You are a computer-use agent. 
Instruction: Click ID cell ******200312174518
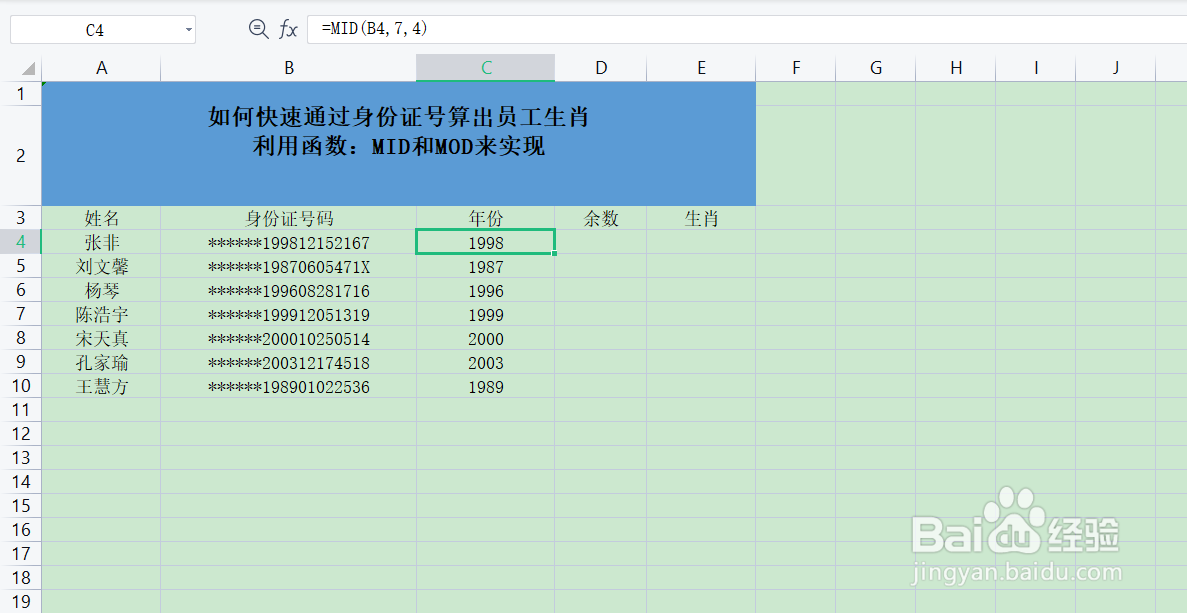[288, 363]
